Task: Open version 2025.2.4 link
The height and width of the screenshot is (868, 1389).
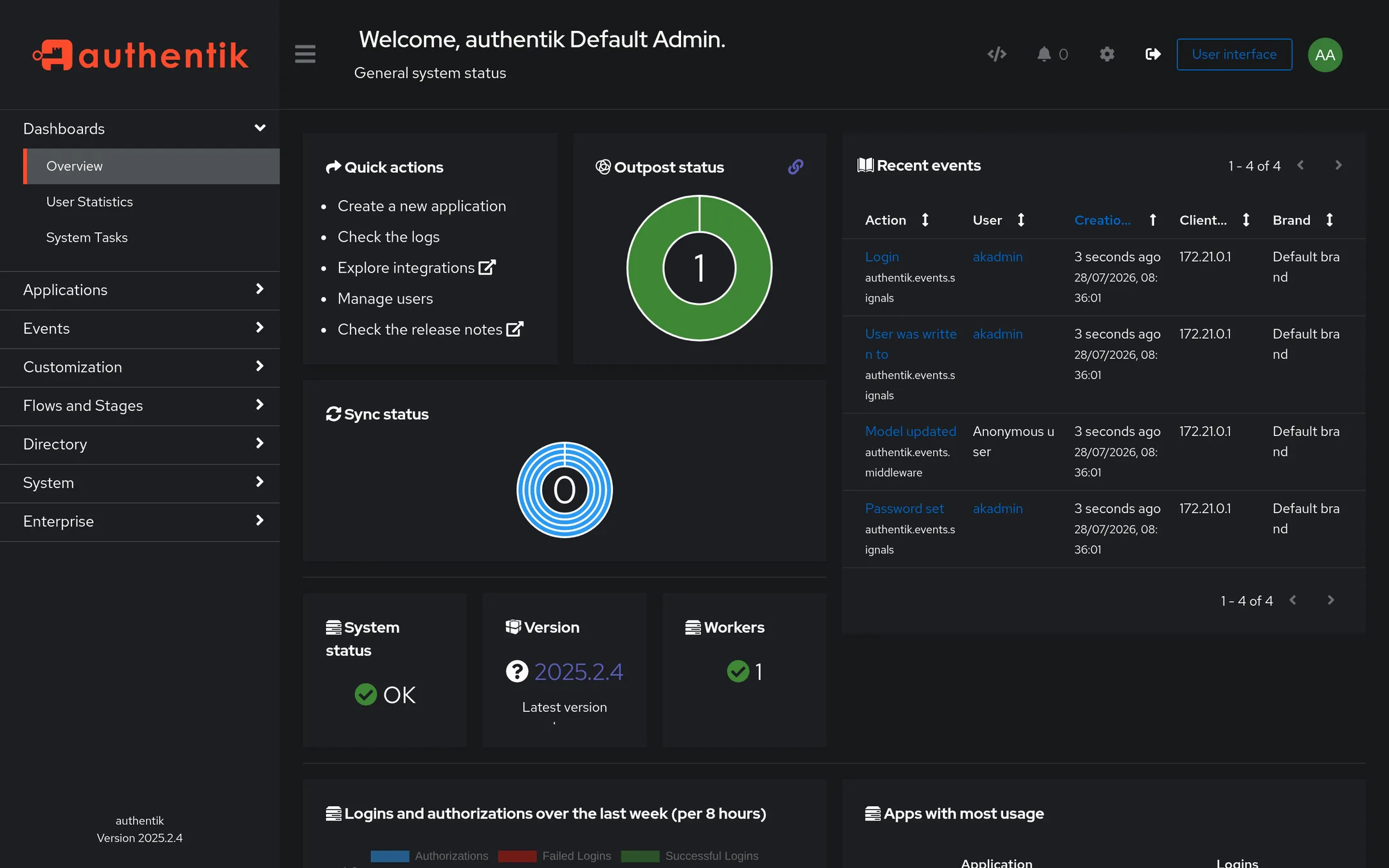Action: pos(579,671)
